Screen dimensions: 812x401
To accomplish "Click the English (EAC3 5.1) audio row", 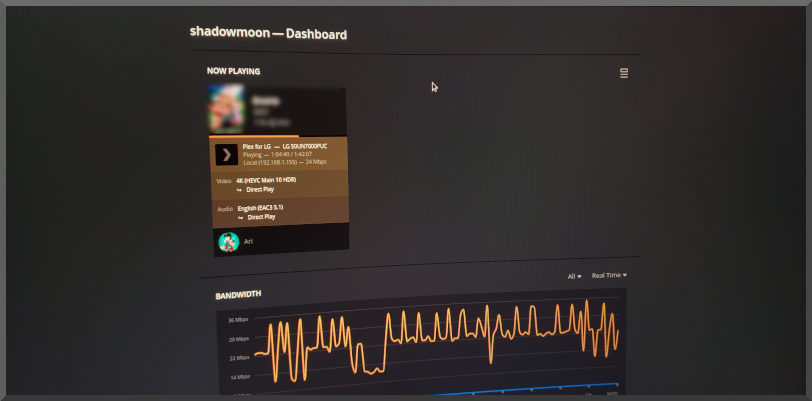I will pos(260,207).
